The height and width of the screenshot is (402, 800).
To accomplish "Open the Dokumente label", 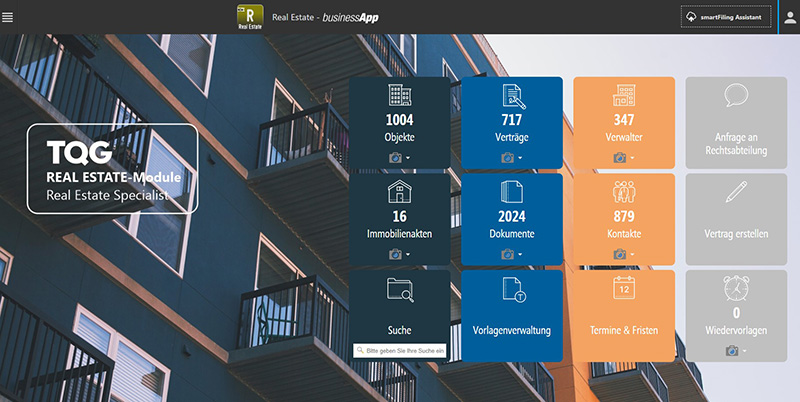I will click(512, 234).
